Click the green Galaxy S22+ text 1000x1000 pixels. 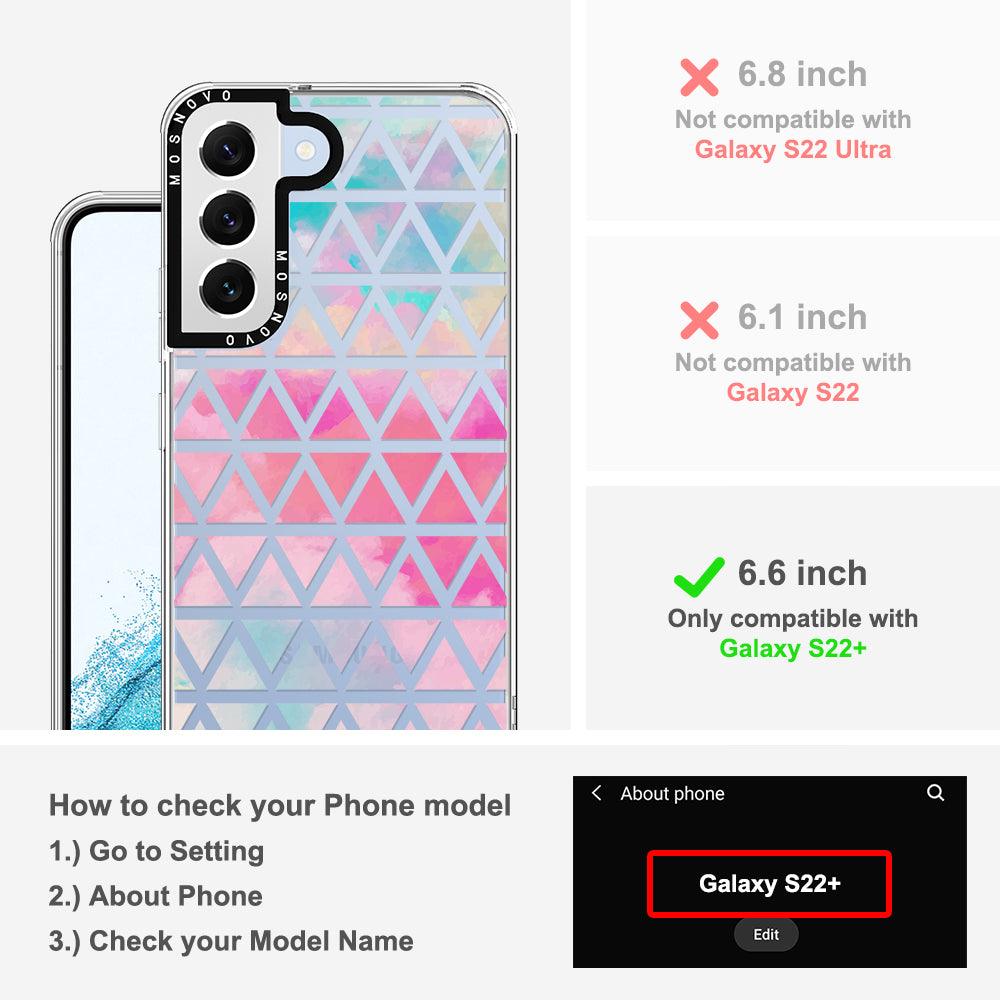793,649
